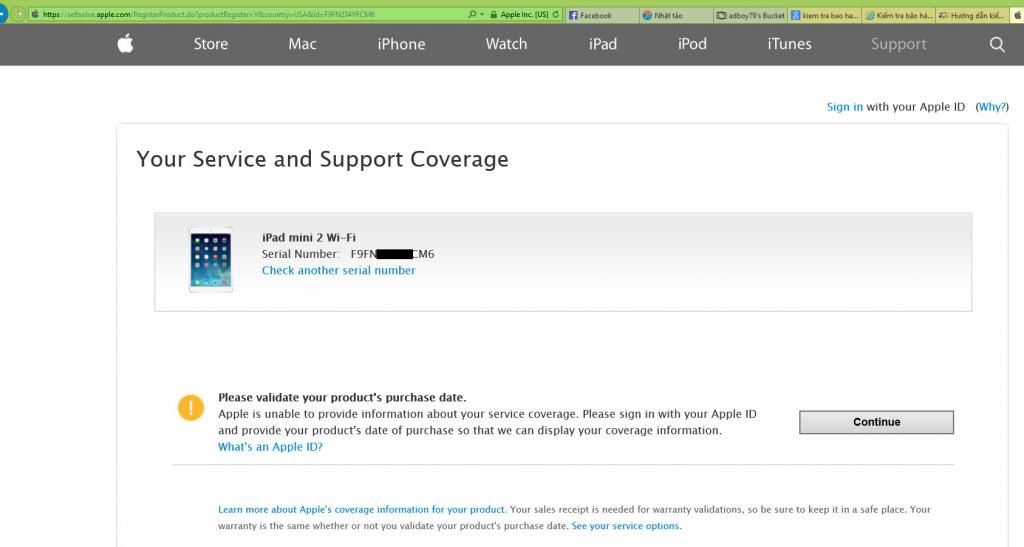The image size is (1024, 547).
Task: Click Check another serial number link
Action: [338, 270]
